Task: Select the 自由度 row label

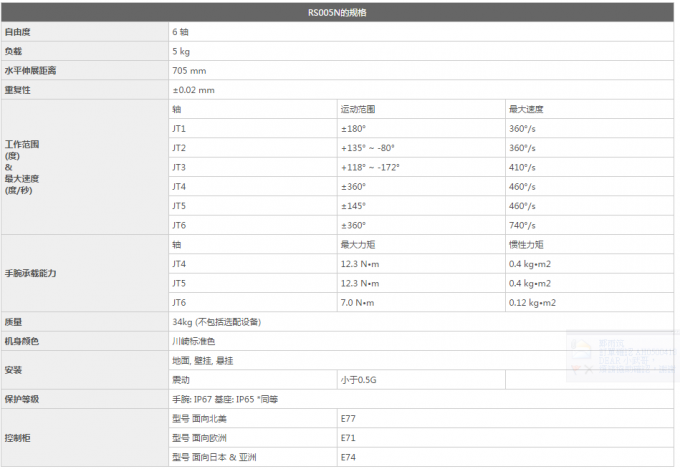Action: point(17,32)
